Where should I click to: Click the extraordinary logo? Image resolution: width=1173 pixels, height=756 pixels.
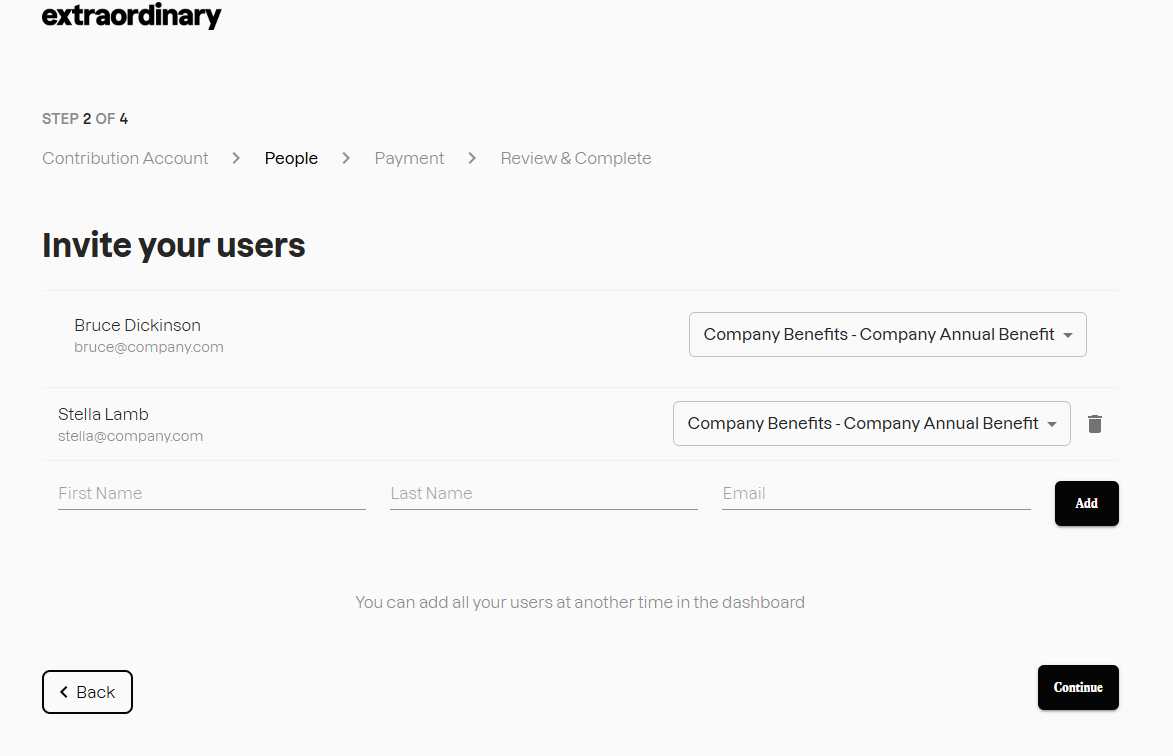[x=131, y=16]
